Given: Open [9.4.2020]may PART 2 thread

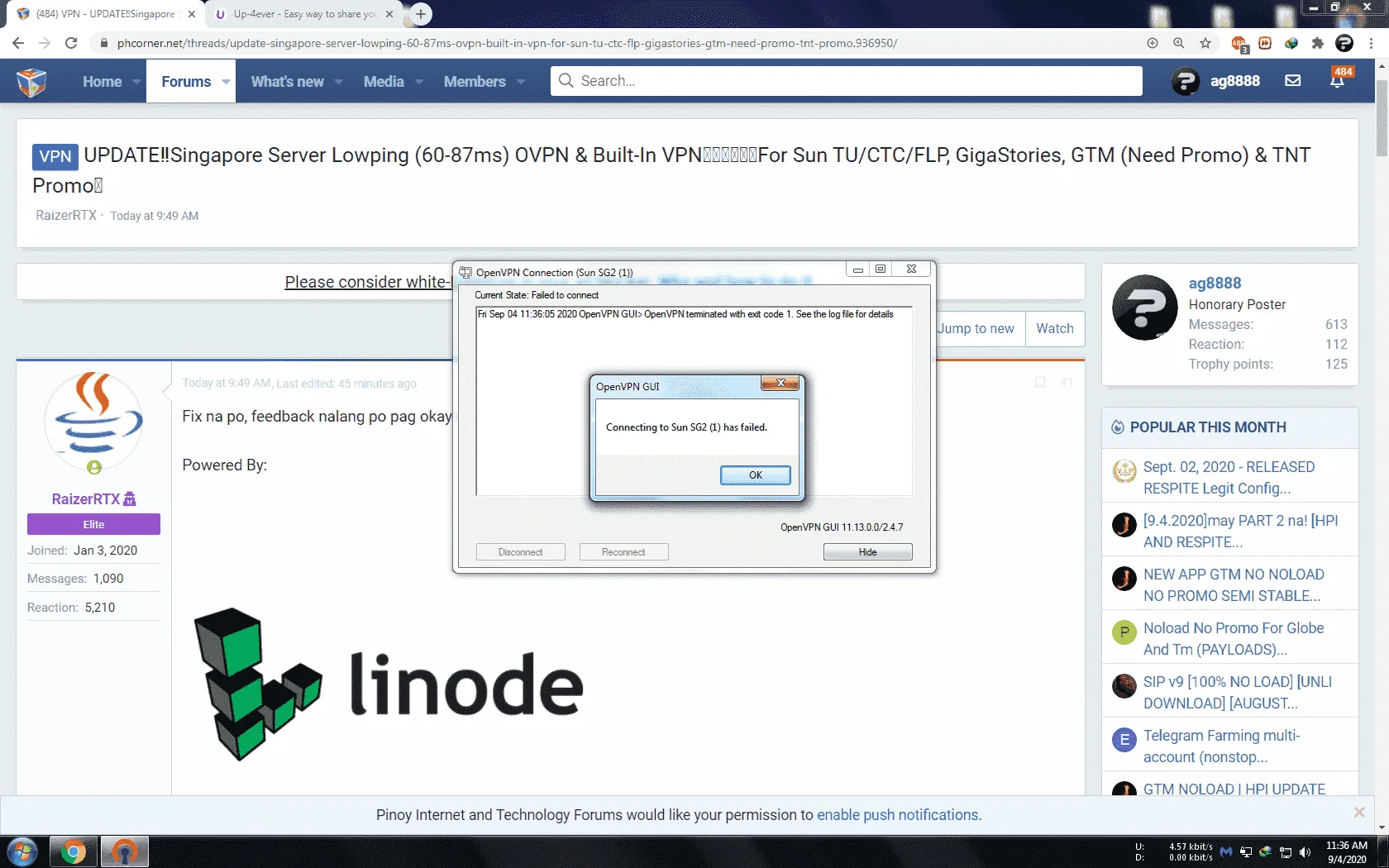Looking at the screenshot, I should click(x=1241, y=531).
